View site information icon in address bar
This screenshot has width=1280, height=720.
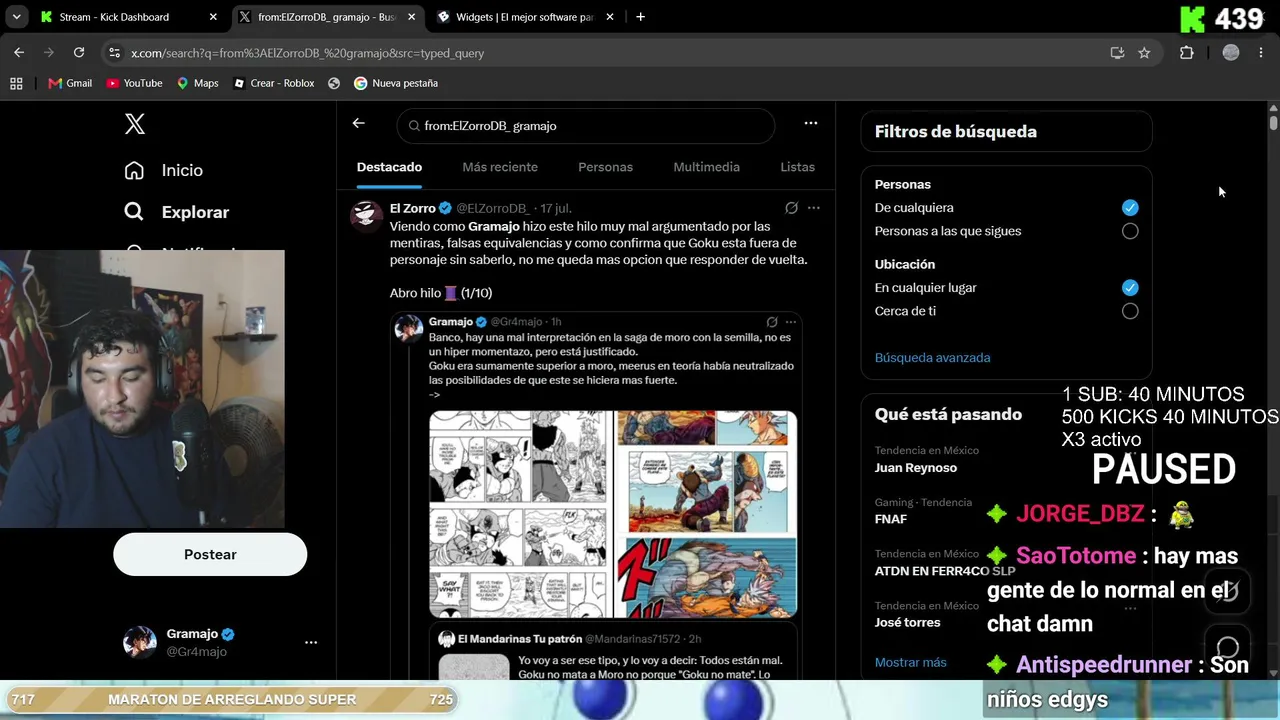[114, 53]
